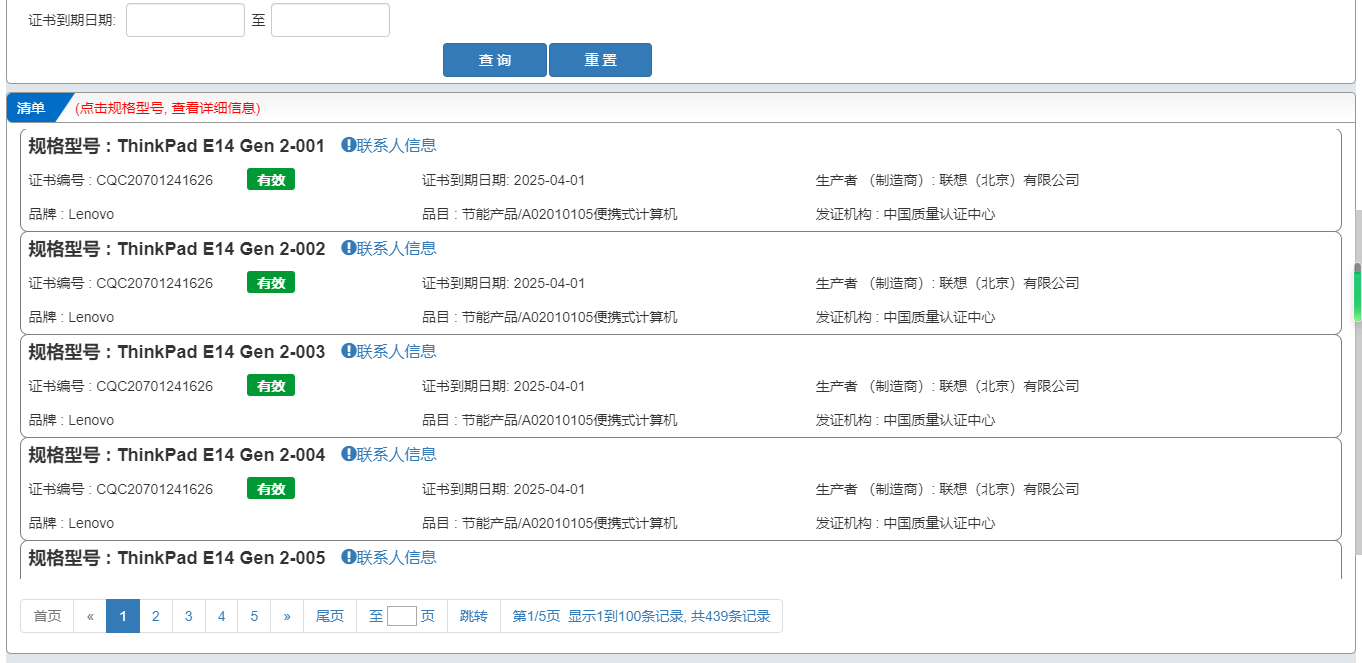Click 生产者 联想（北京）有限公司 in the Gen 2-003 card
The height and width of the screenshot is (663, 1362).
pyautogui.click(x=948, y=387)
